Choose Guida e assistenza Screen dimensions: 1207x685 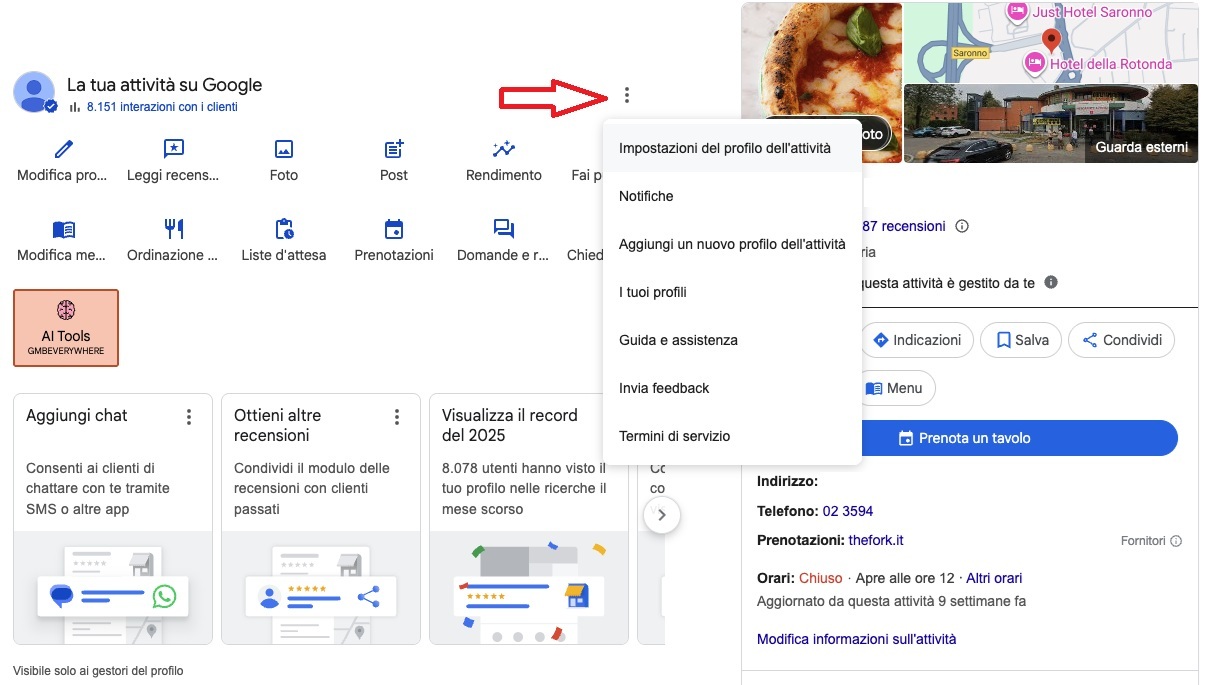732,340
